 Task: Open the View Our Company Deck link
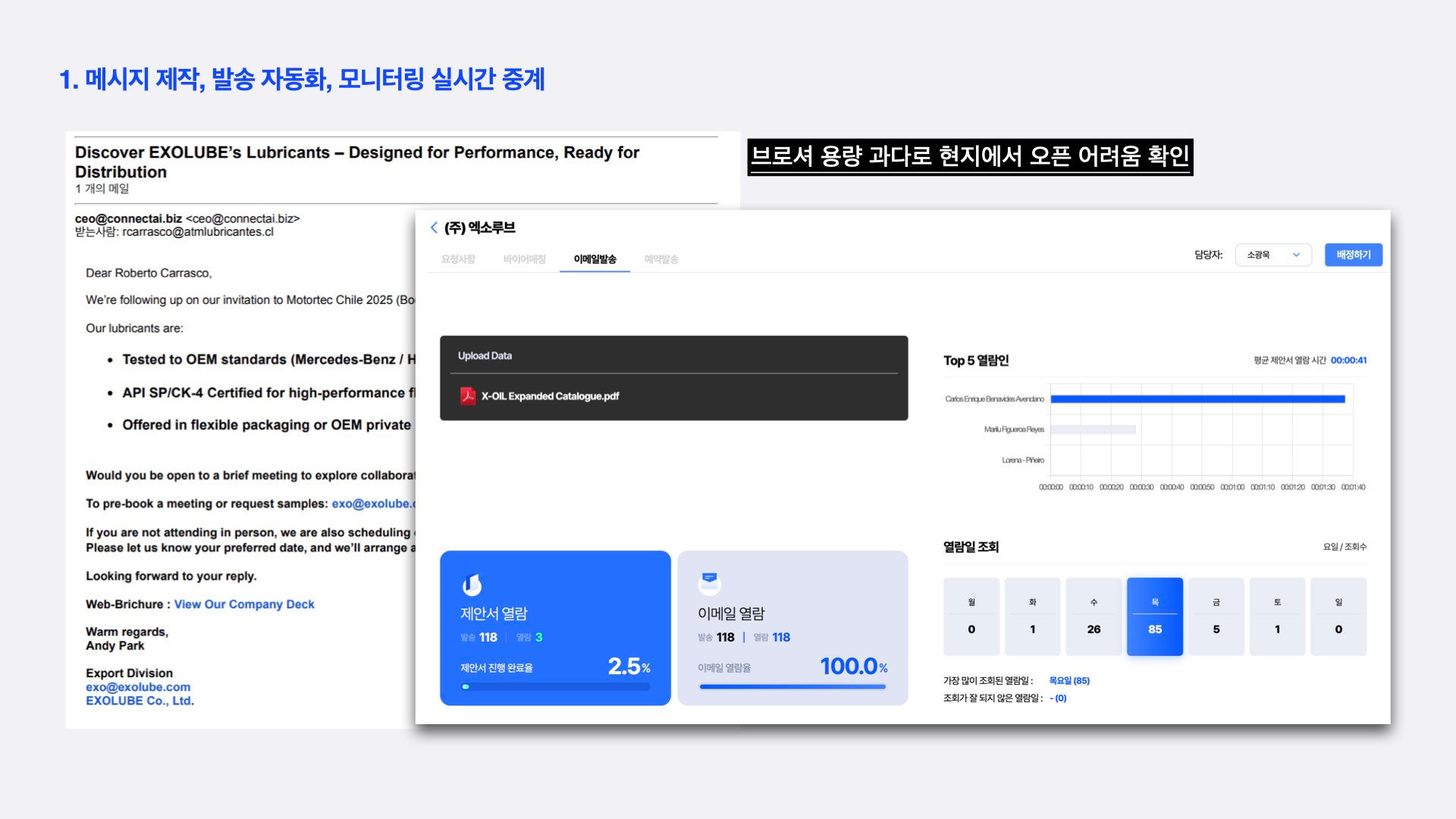click(x=244, y=604)
